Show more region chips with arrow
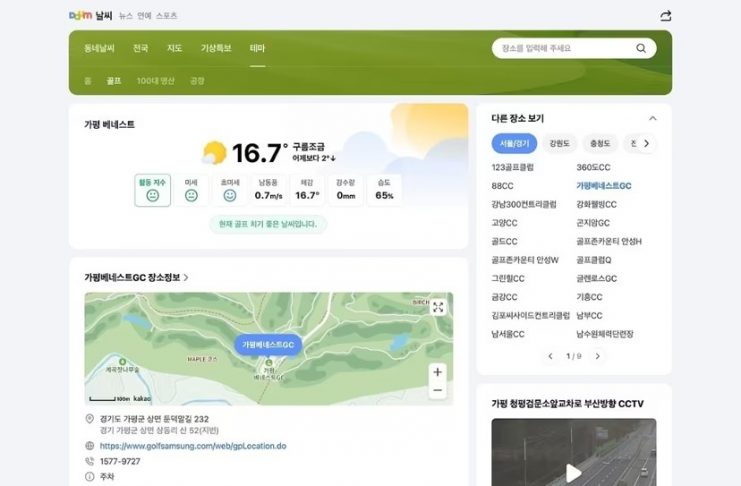Image resolution: width=741 pixels, height=486 pixels. tap(646, 143)
